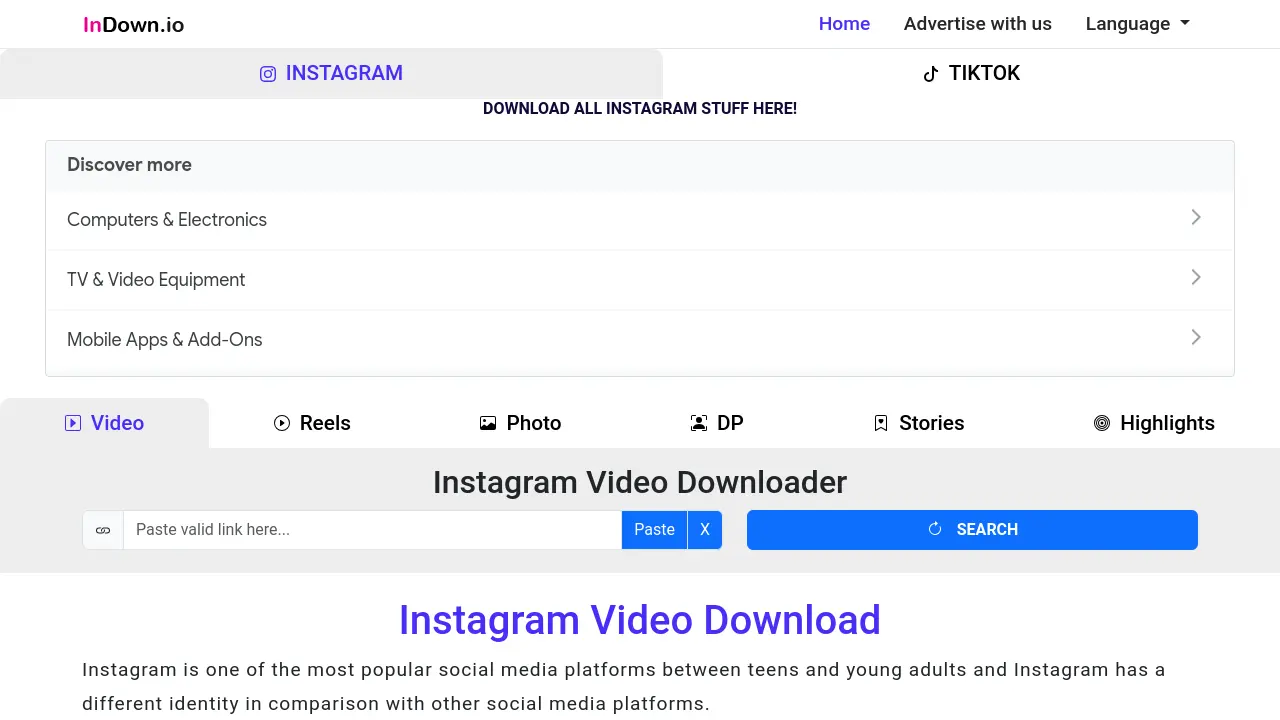The width and height of the screenshot is (1280, 720).
Task: Open the Mobile Apps & Add-Ons text link
Action: tap(165, 340)
